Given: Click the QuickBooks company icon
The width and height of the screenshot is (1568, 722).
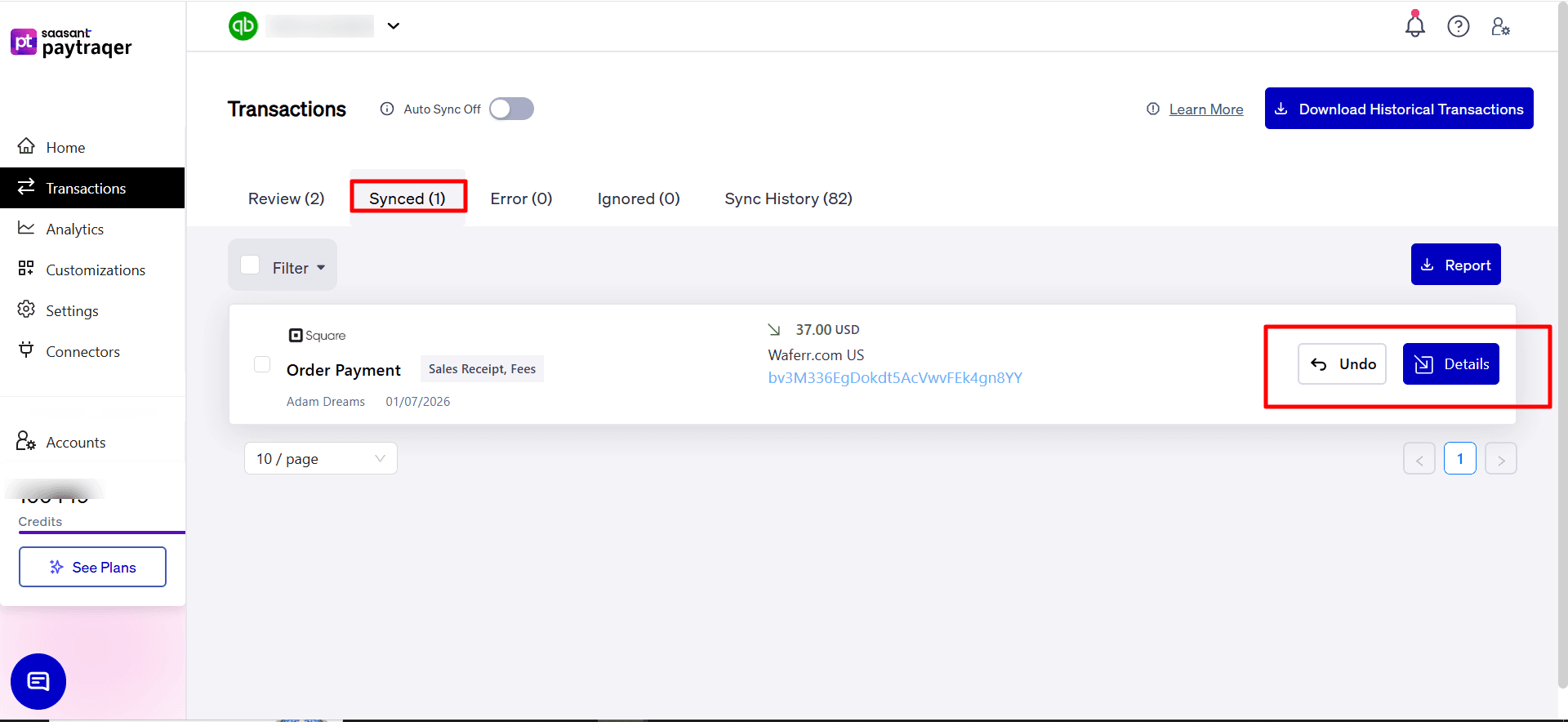Looking at the screenshot, I should pos(243,26).
